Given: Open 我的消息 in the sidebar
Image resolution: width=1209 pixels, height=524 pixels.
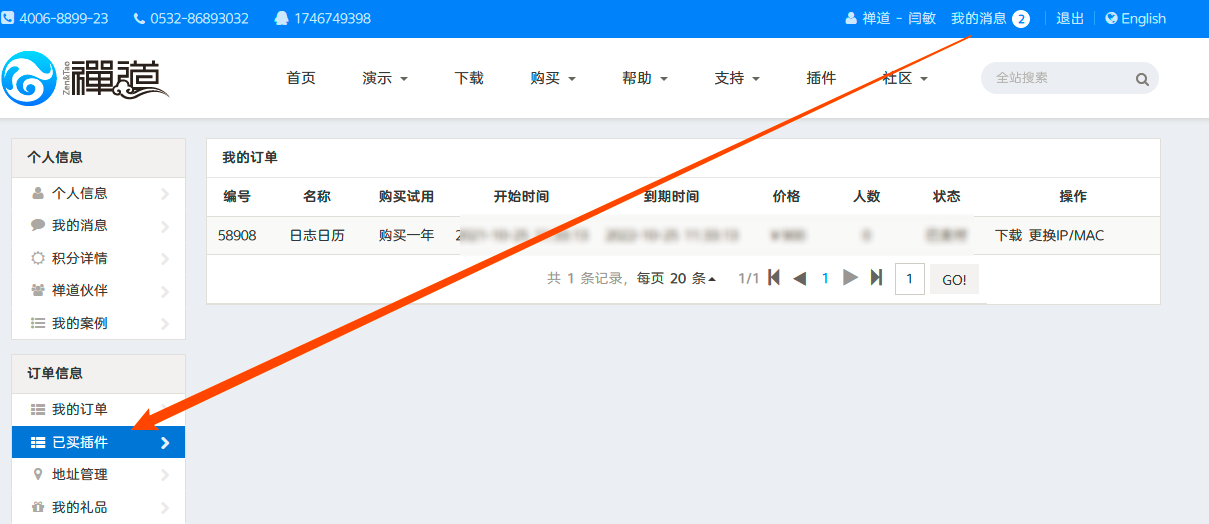Looking at the screenshot, I should [98, 225].
